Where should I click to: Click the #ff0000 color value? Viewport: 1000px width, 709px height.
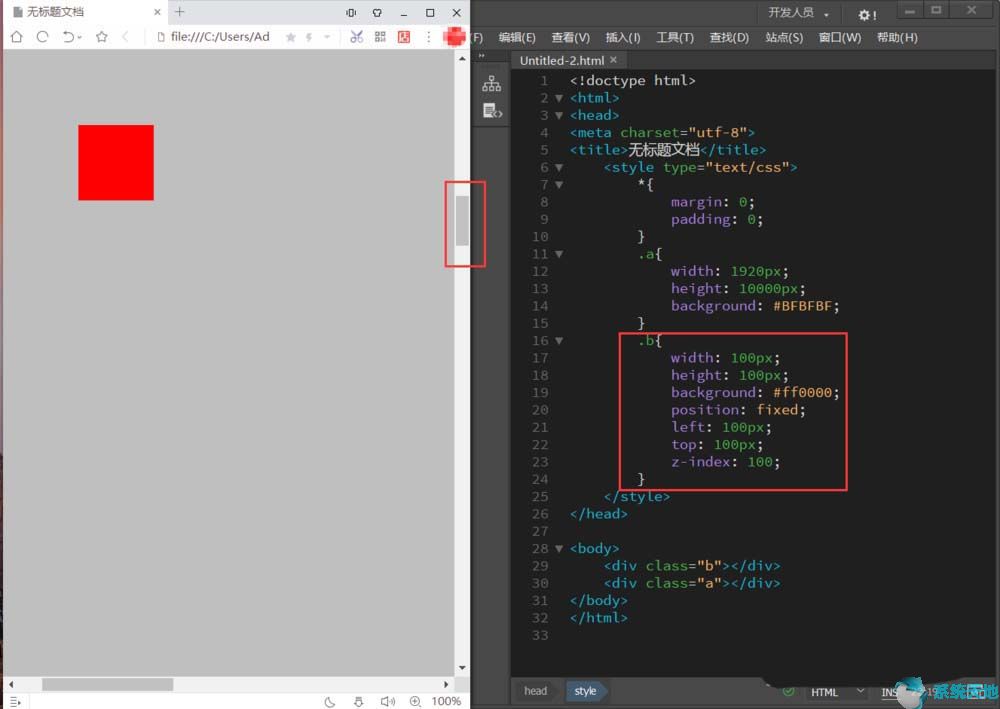pyautogui.click(x=802, y=393)
